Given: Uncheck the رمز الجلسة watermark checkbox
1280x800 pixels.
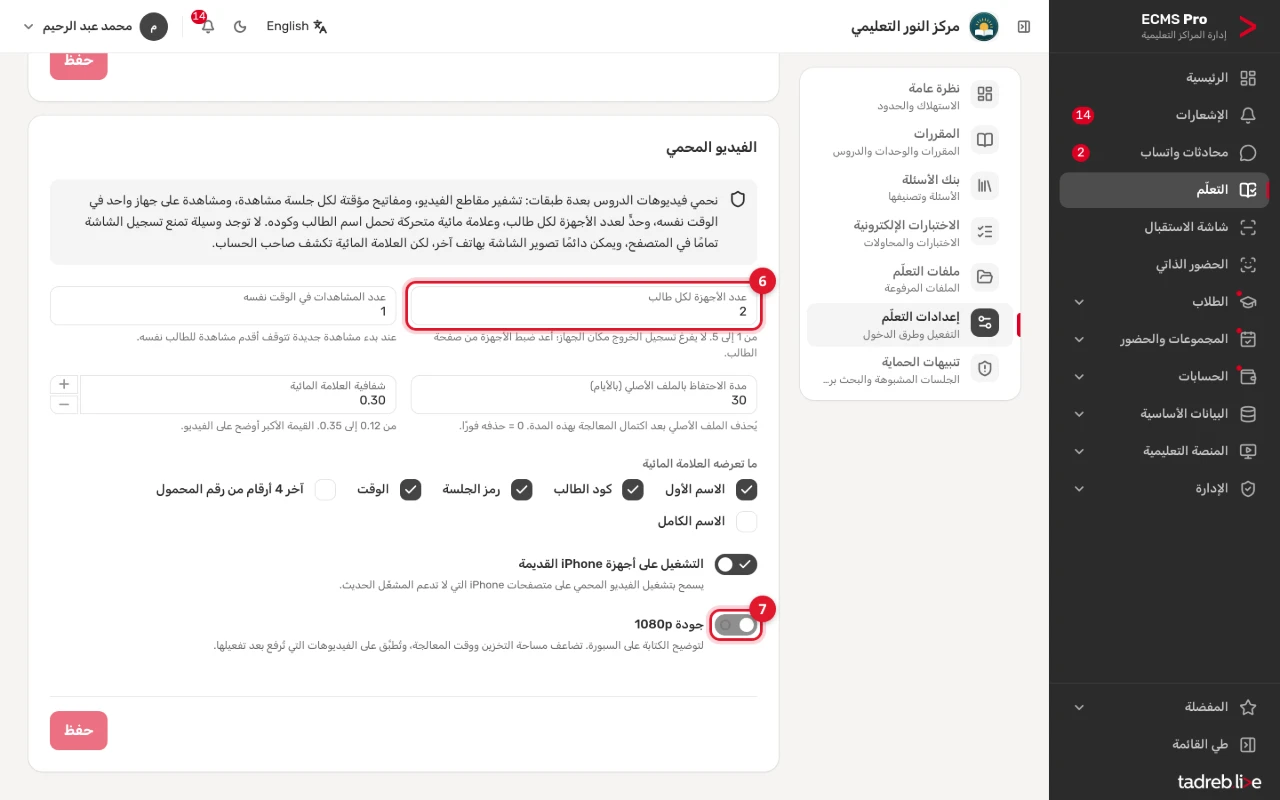Looking at the screenshot, I should pos(521,490).
